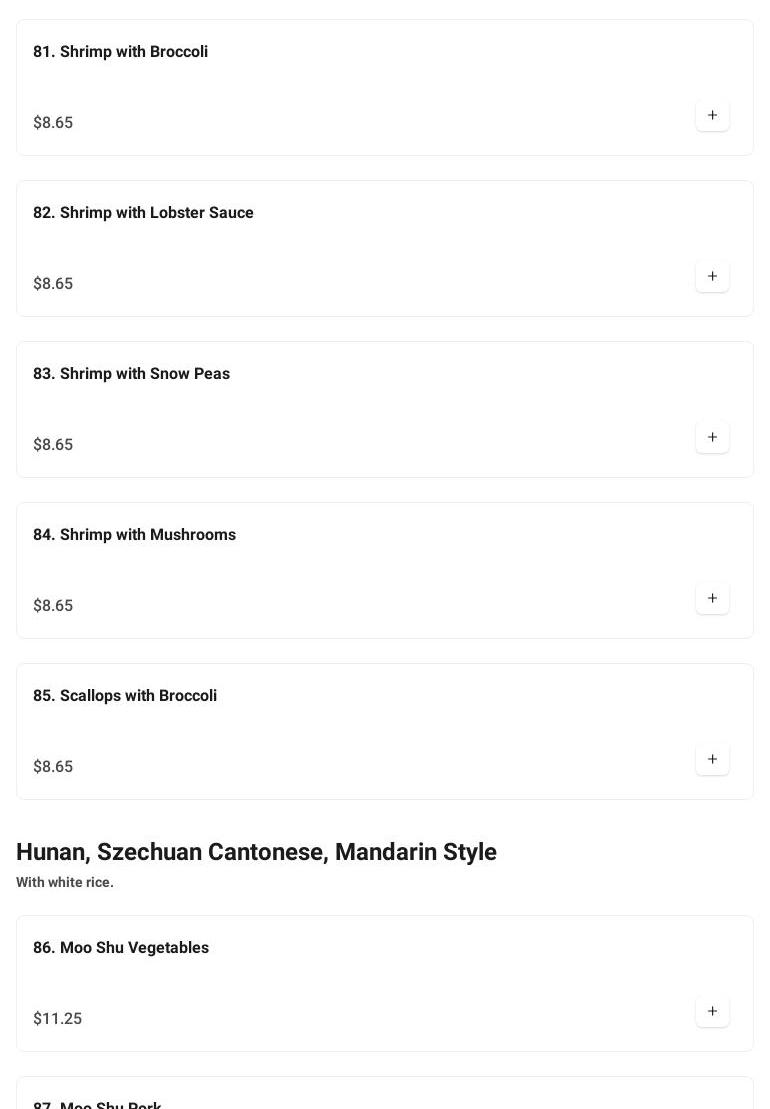Open 85. Scallops with Broccoli item
770x1109 pixels.
[125, 696]
